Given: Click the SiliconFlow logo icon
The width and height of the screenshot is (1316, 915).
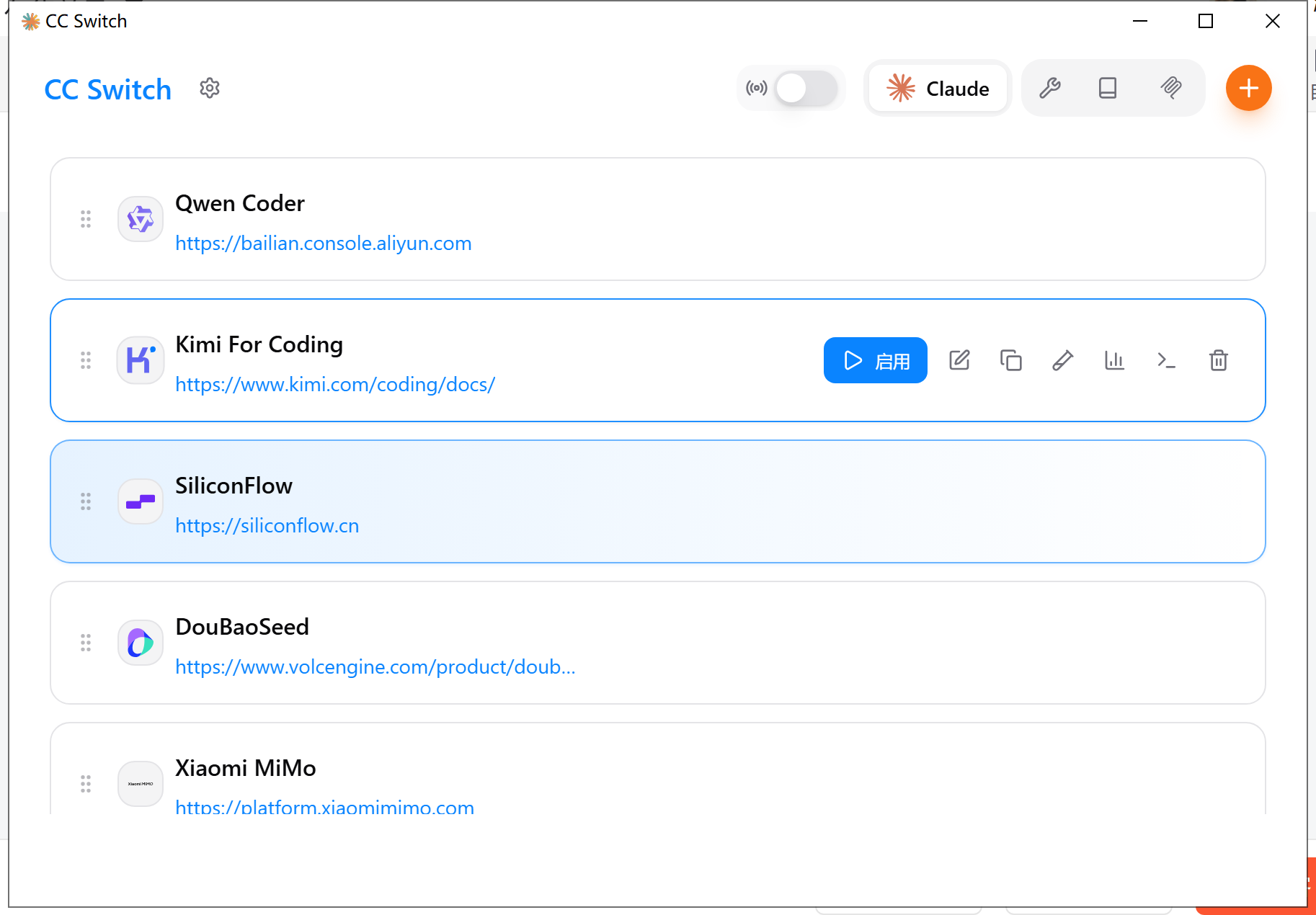Looking at the screenshot, I should 141,501.
